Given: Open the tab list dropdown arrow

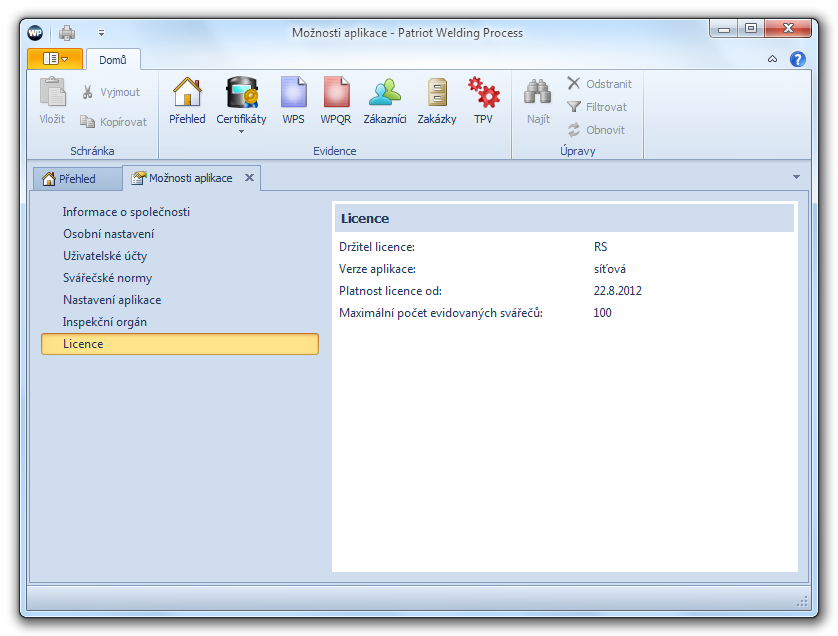Looking at the screenshot, I should pyautogui.click(x=796, y=177).
